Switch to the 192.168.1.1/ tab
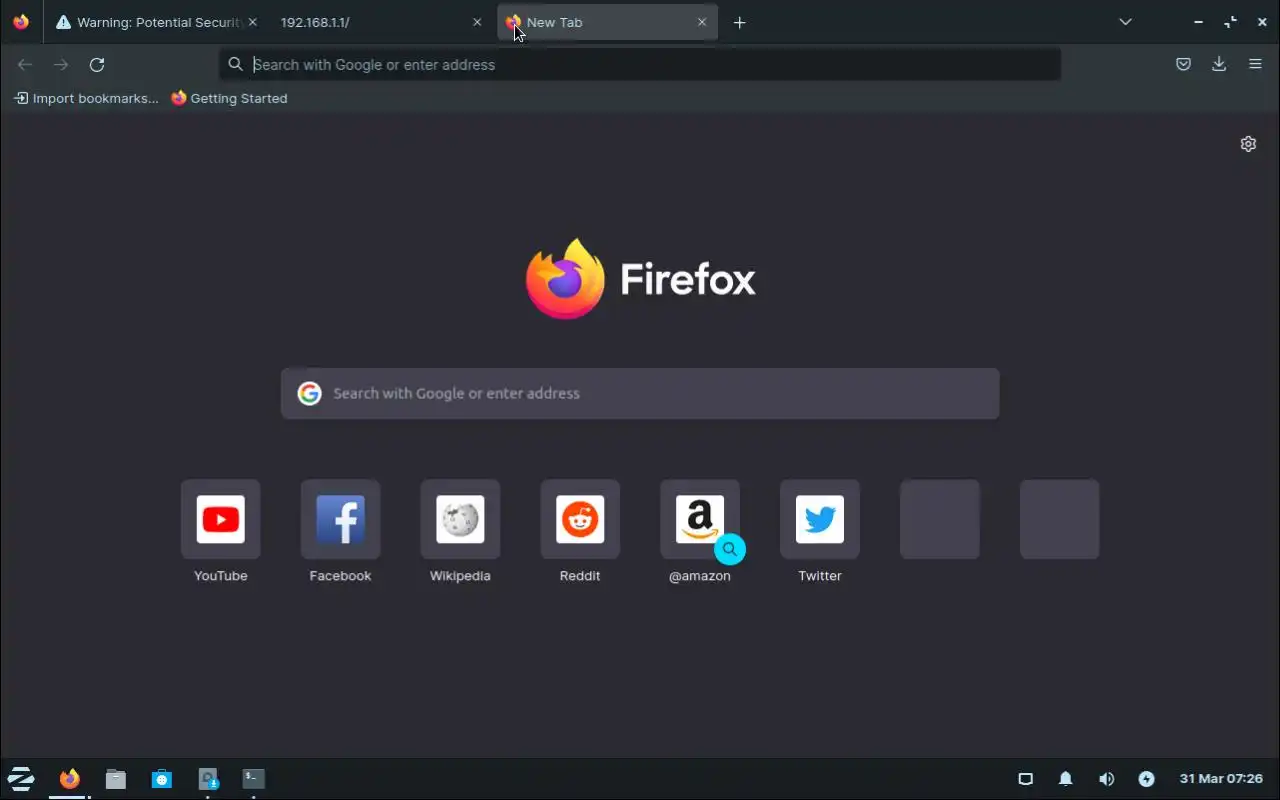Image resolution: width=1280 pixels, height=800 pixels. tap(380, 22)
